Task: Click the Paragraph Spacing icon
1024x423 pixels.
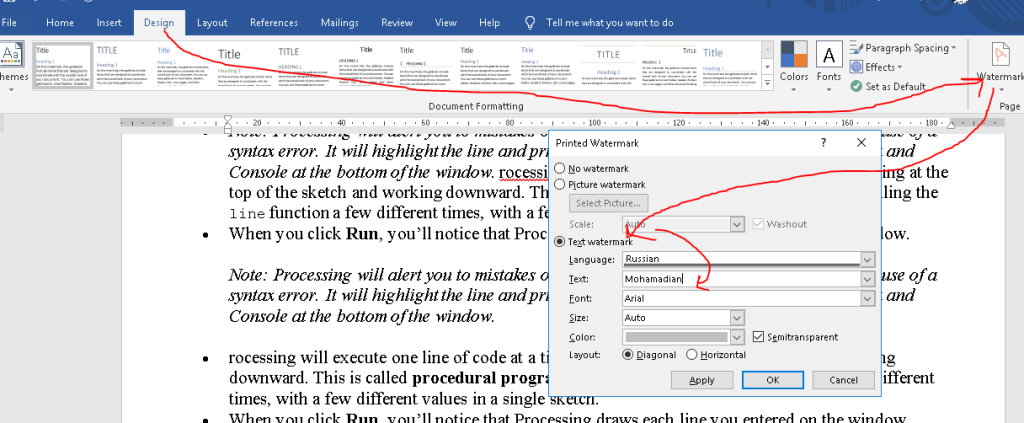Action: [857, 48]
